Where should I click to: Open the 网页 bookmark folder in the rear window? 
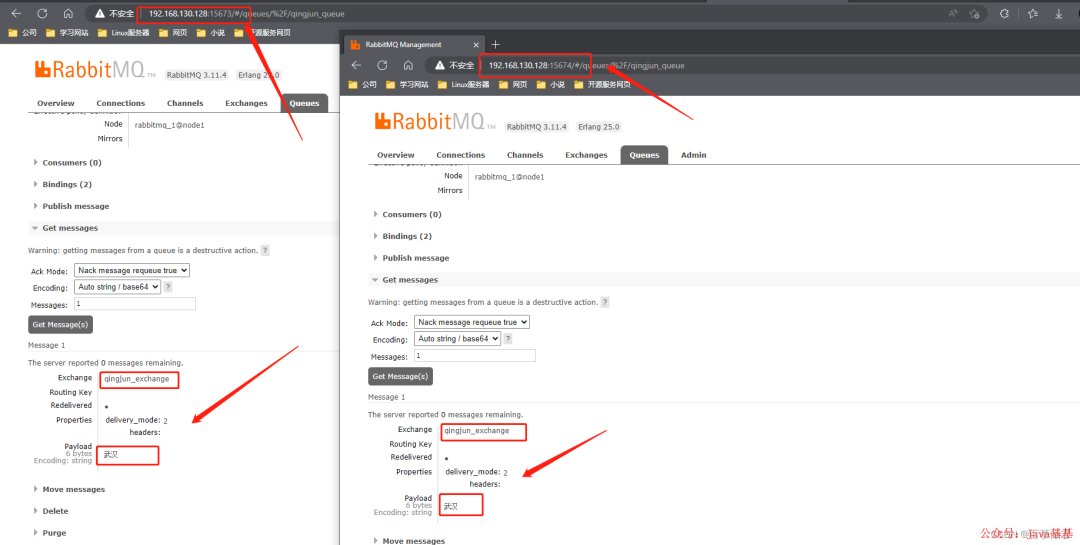pos(173,32)
